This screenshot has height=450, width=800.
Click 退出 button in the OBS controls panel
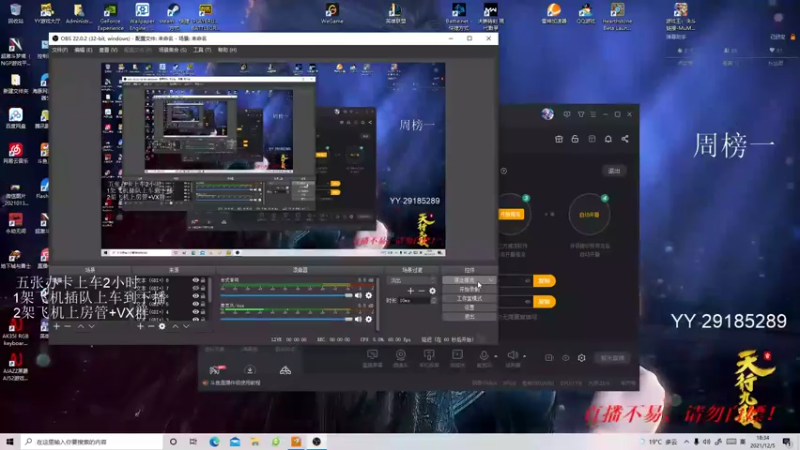point(469,316)
